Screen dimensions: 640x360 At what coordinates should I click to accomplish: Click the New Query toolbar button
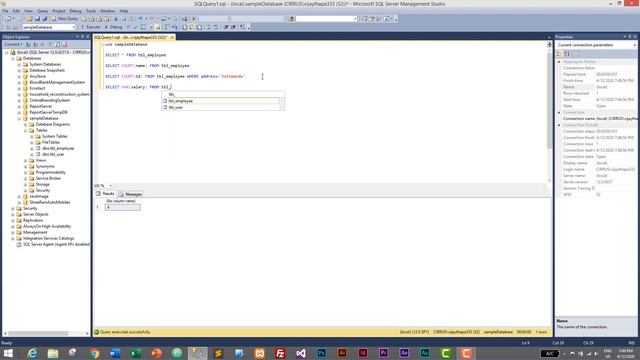(x=64, y=19)
